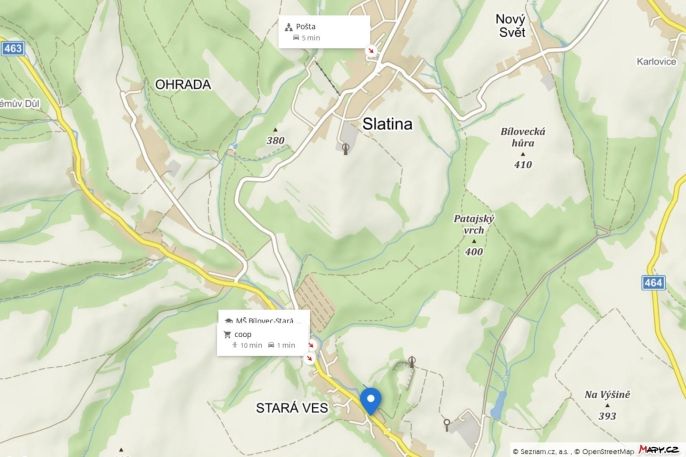Select the Slatina village label
This screenshot has height=457, width=686.
pyautogui.click(x=387, y=124)
